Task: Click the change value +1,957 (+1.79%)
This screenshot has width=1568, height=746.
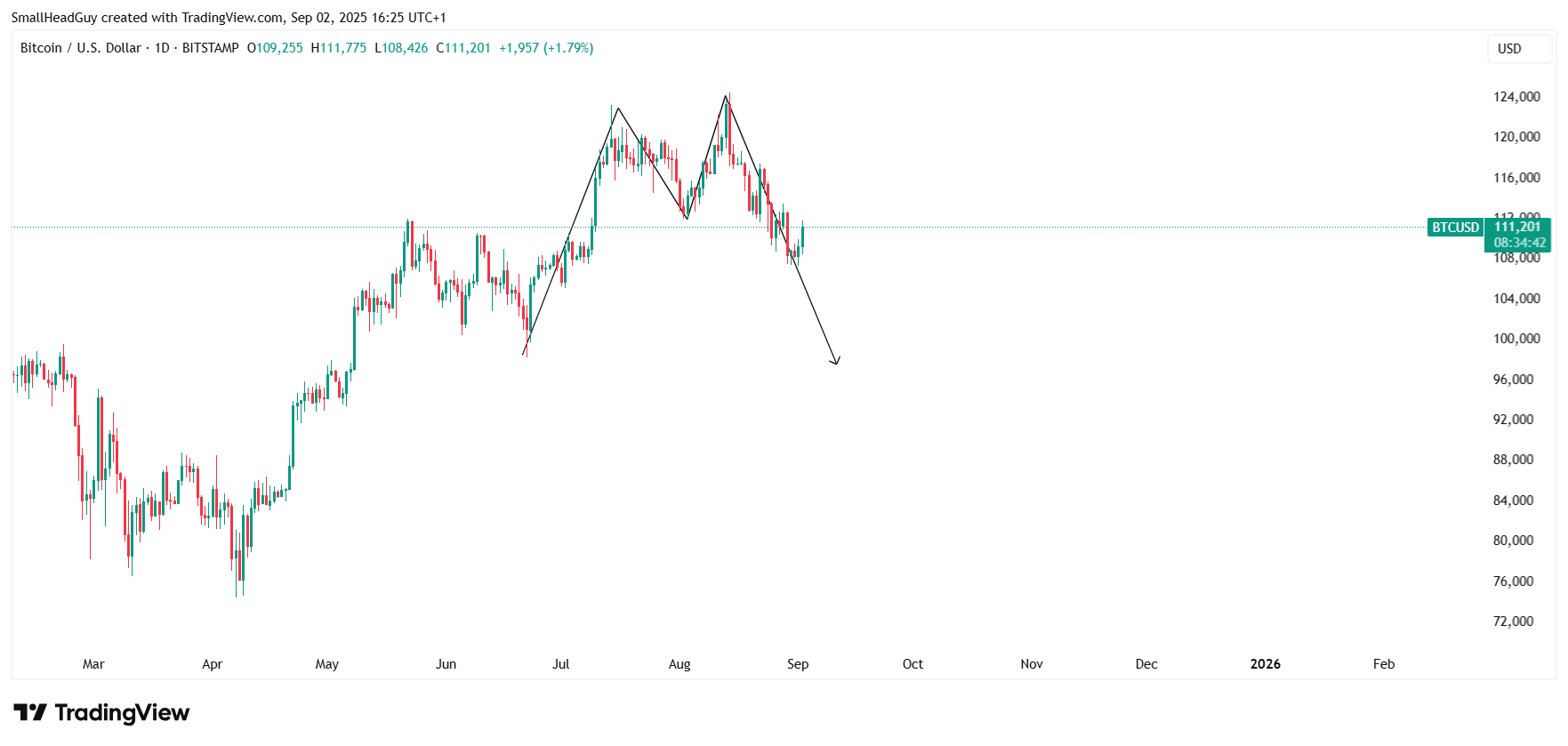Action: click(546, 48)
